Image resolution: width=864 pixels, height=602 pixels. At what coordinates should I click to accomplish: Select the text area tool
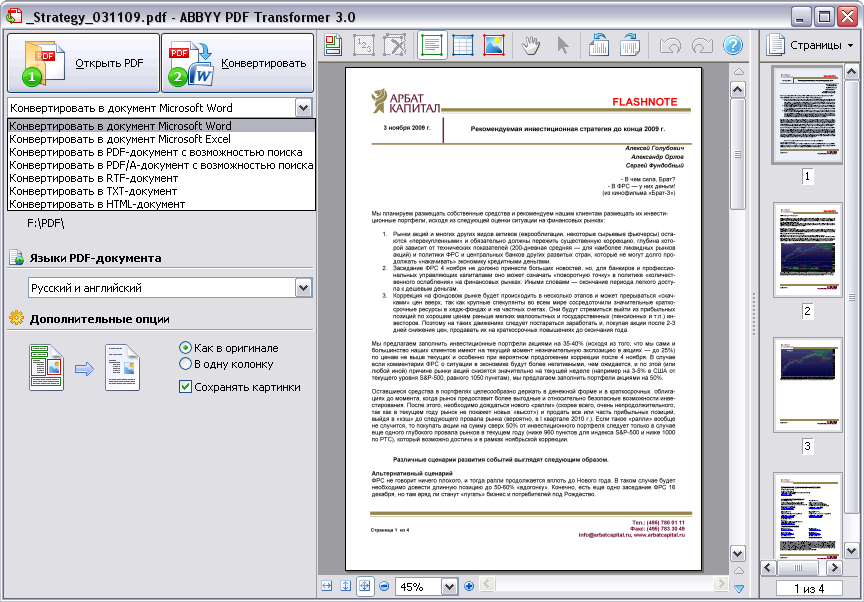431,45
